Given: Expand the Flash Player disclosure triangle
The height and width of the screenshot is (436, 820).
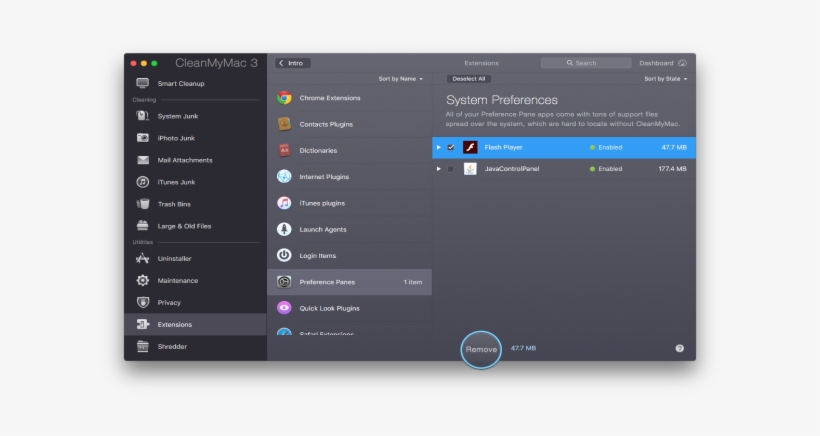Looking at the screenshot, I should point(438,147).
